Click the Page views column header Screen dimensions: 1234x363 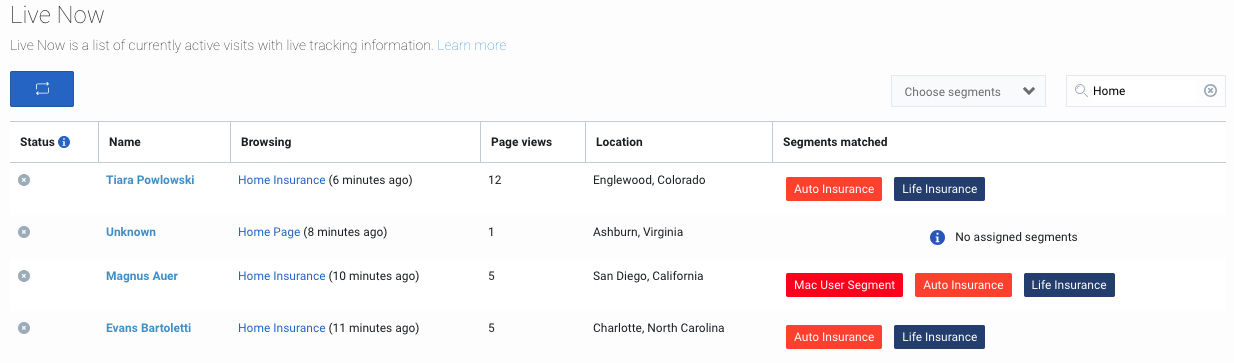521,142
